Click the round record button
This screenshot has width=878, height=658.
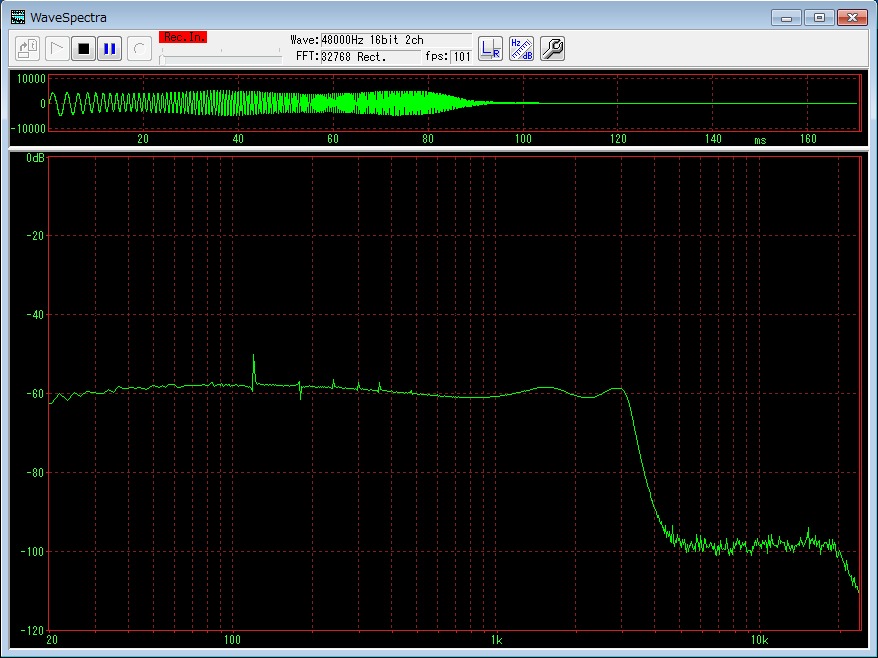pyautogui.click(x=139, y=48)
